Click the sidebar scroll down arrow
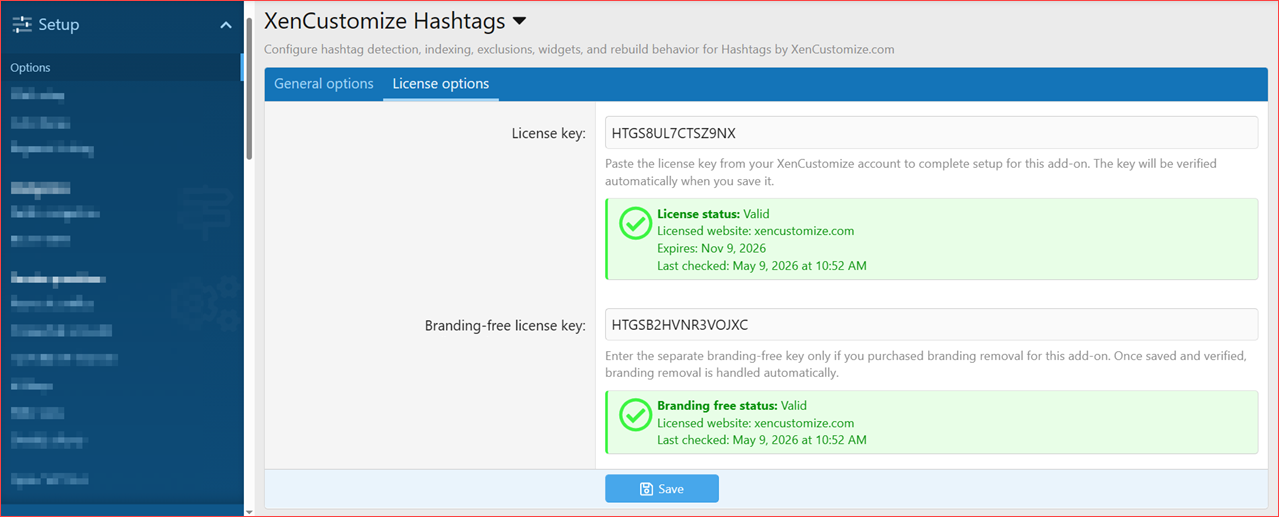1279x517 pixels. (x=250, y=511)
